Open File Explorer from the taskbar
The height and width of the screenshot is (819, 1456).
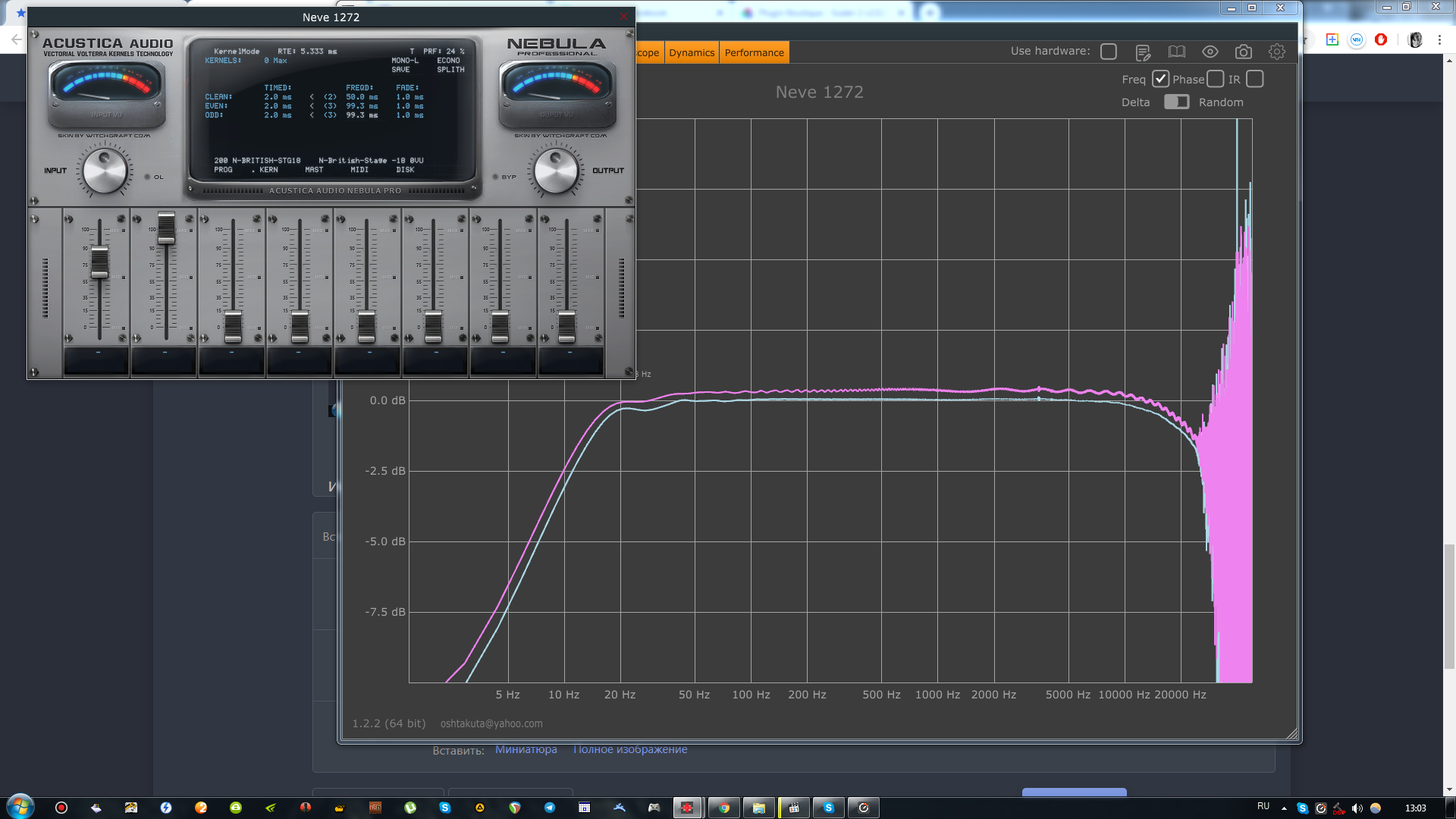[x=758, y=808]
